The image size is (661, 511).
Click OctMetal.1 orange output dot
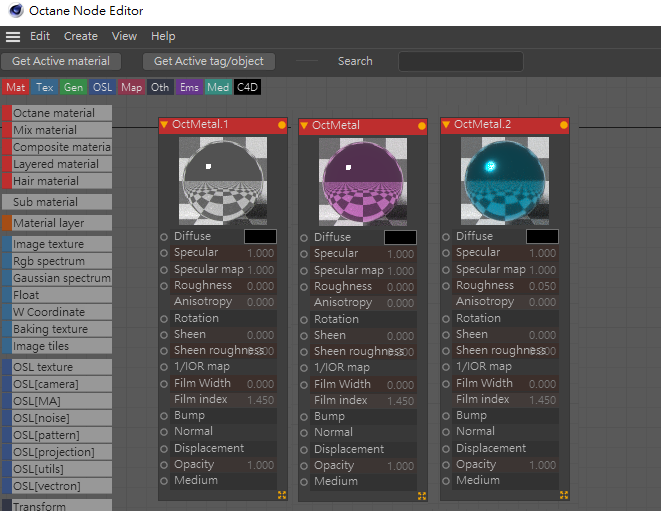click(x=282, y=125)
